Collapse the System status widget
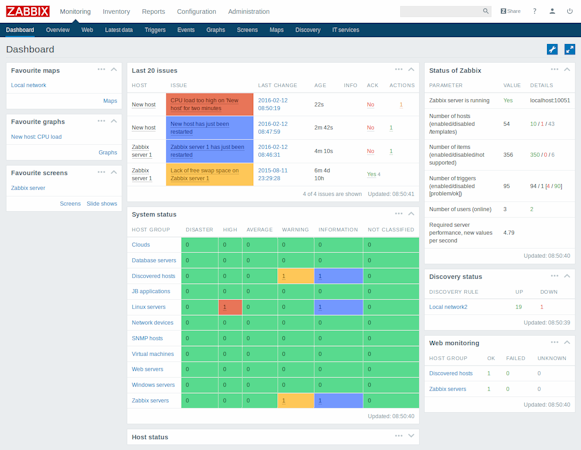 (411, 214)
